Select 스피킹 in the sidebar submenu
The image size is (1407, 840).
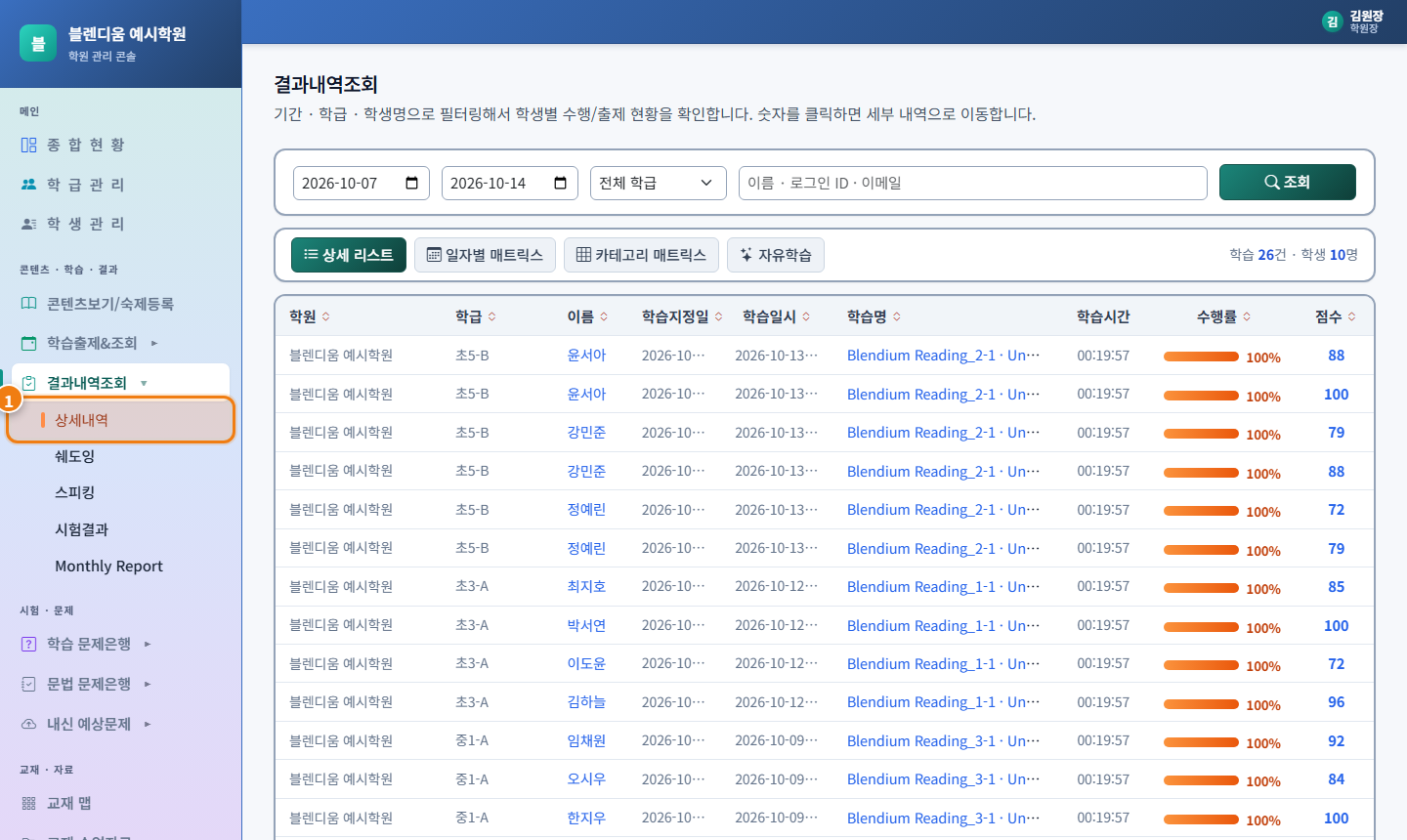click(75, 492)
